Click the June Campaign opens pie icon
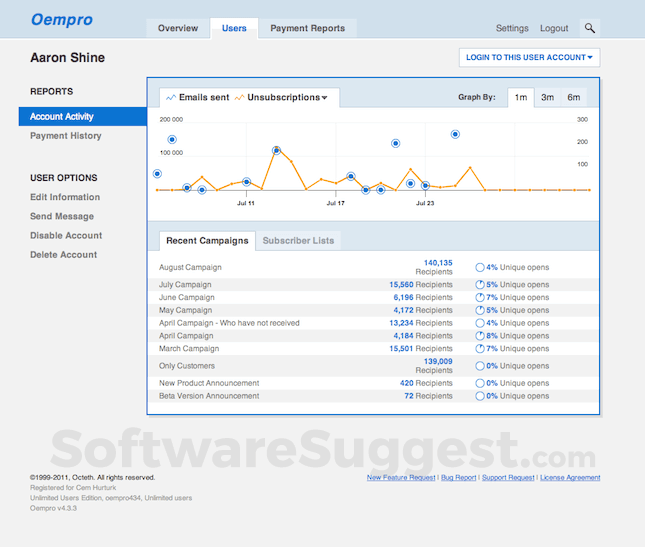 [480, 298]
